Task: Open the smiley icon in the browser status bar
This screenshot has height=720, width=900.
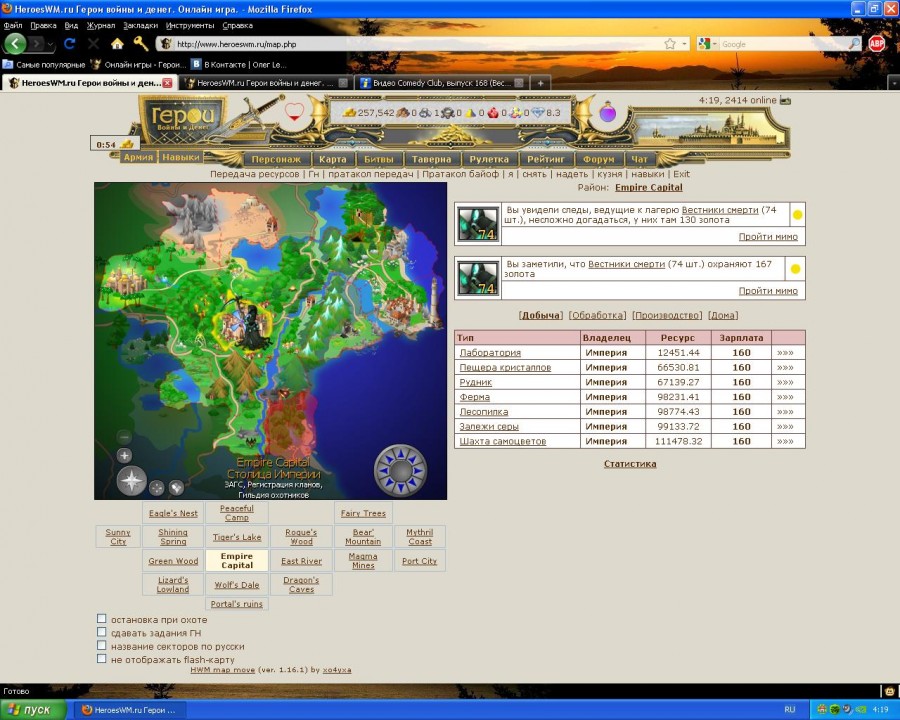Action: click(889, 691)
